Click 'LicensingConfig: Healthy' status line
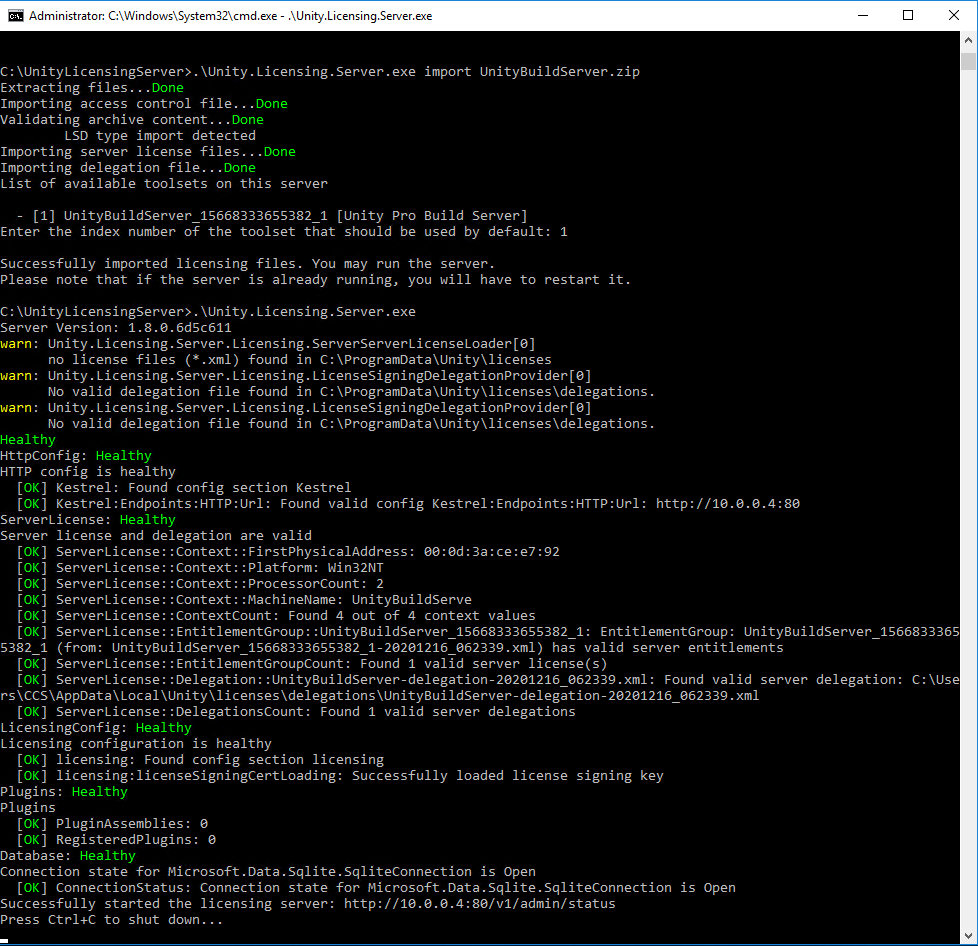978x946 pixels. point(96,728)
